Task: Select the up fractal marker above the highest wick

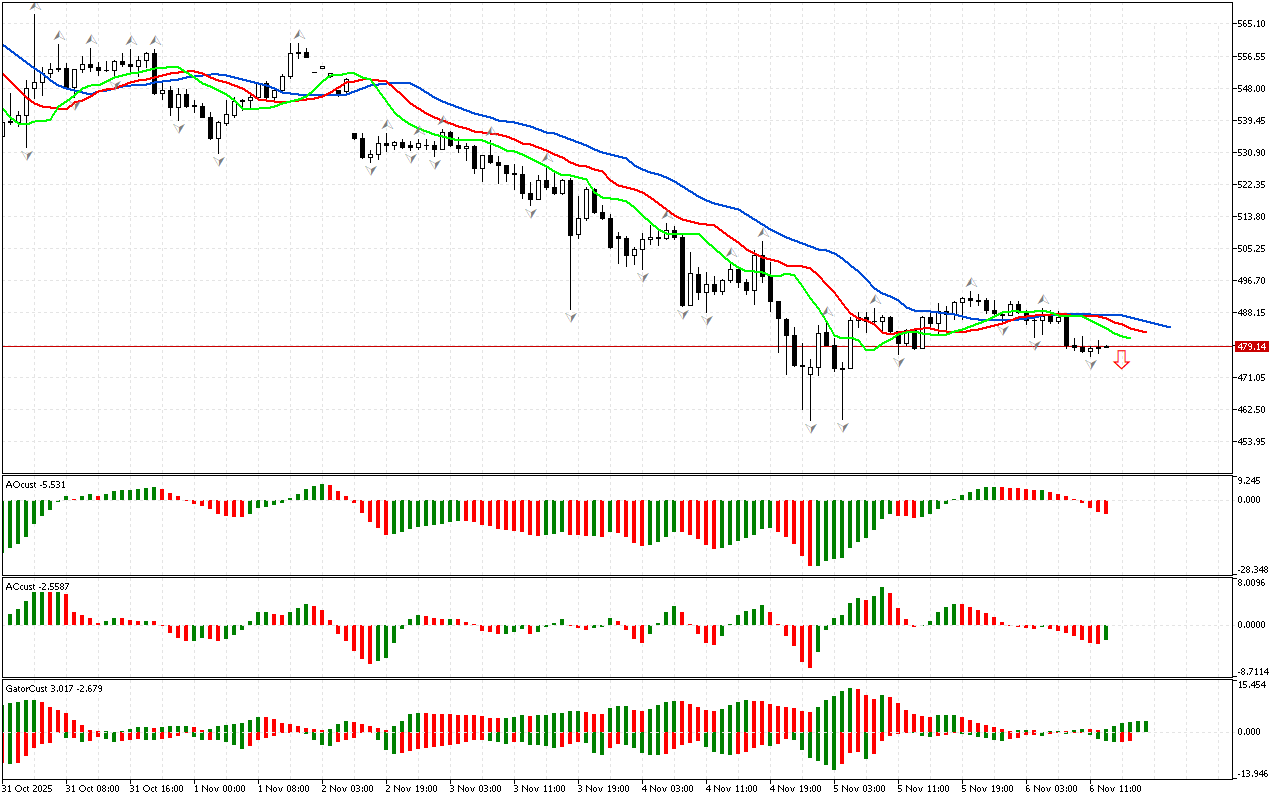Action: point(36,6)
